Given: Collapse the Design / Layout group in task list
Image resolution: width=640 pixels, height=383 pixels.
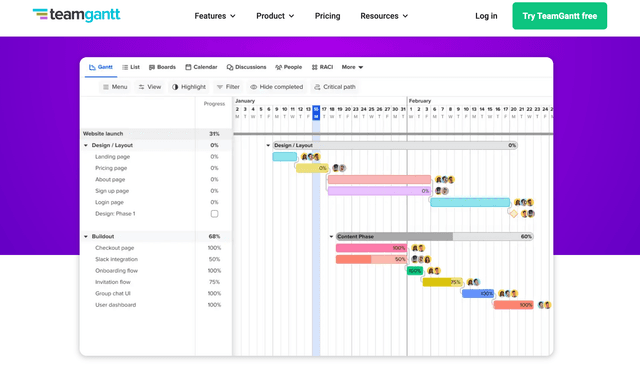Looking at the screenshot, I should (x=86, y=145).
